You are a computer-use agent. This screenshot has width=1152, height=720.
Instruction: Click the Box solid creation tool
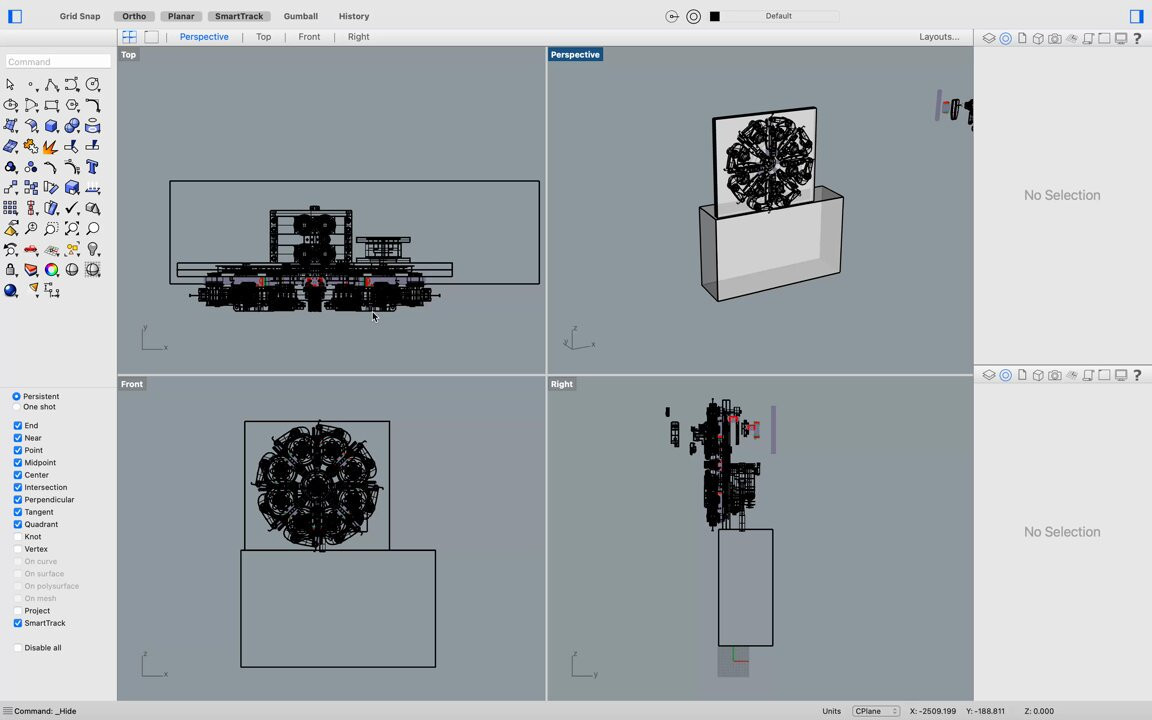click(51, 126)
